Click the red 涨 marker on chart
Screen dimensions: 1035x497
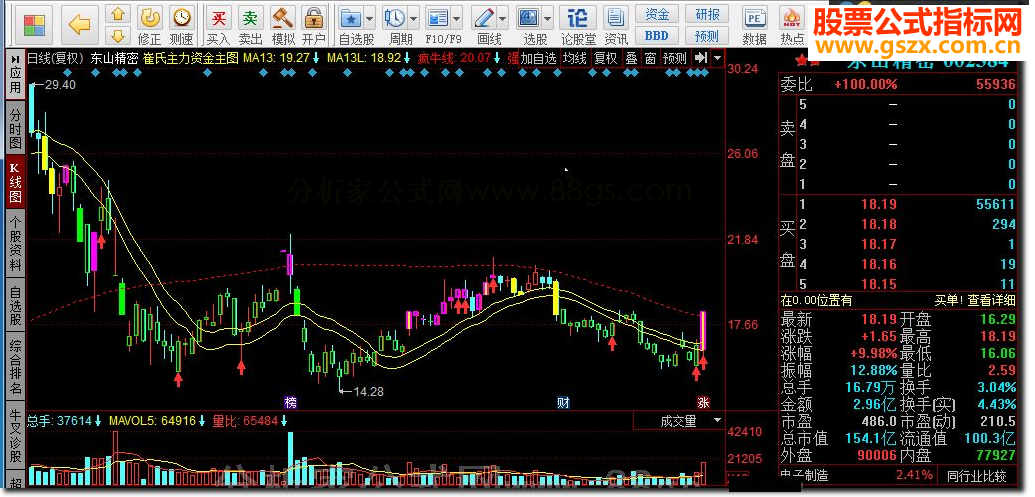click(703, 402)
